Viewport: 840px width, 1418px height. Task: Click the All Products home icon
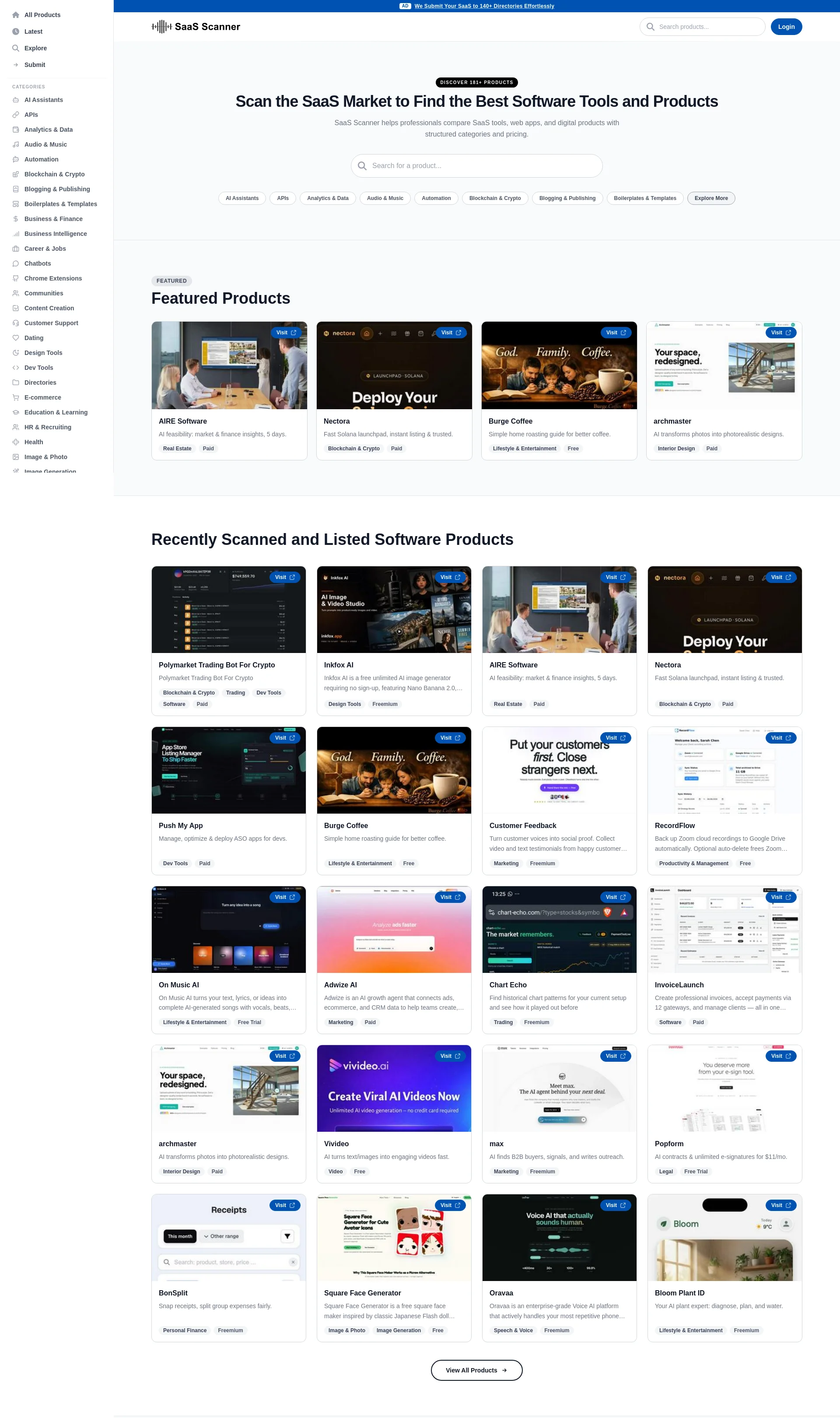pyautogui.click(x=16, y=15)
